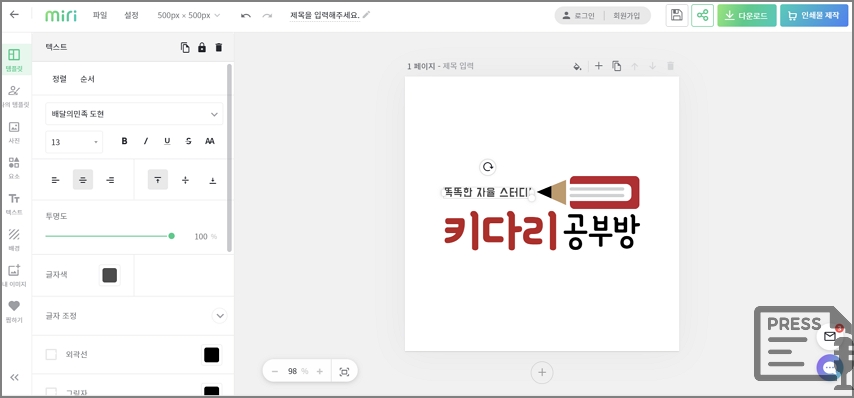Open the font size 13 dropdown
The width and height of the screenshot is (854, 398).
coord(74,142)
